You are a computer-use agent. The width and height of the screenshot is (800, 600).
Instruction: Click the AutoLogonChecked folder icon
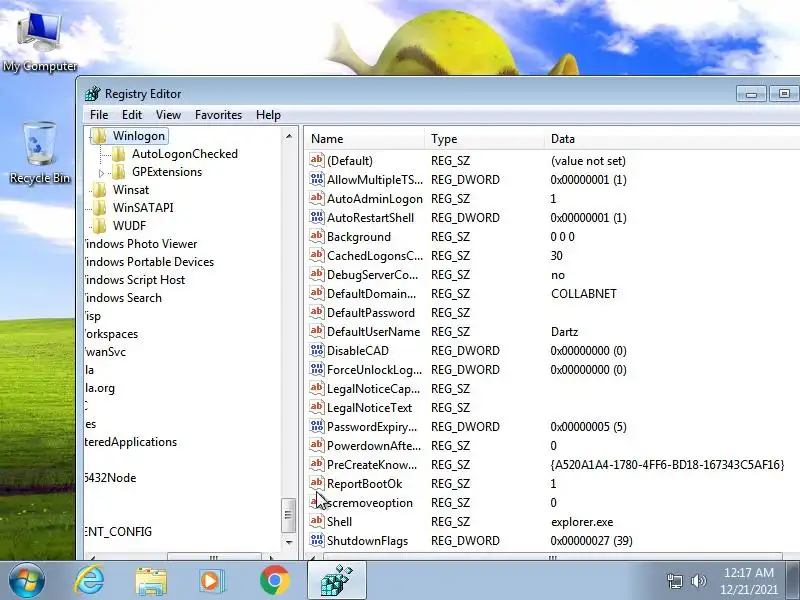pos(118,154)
